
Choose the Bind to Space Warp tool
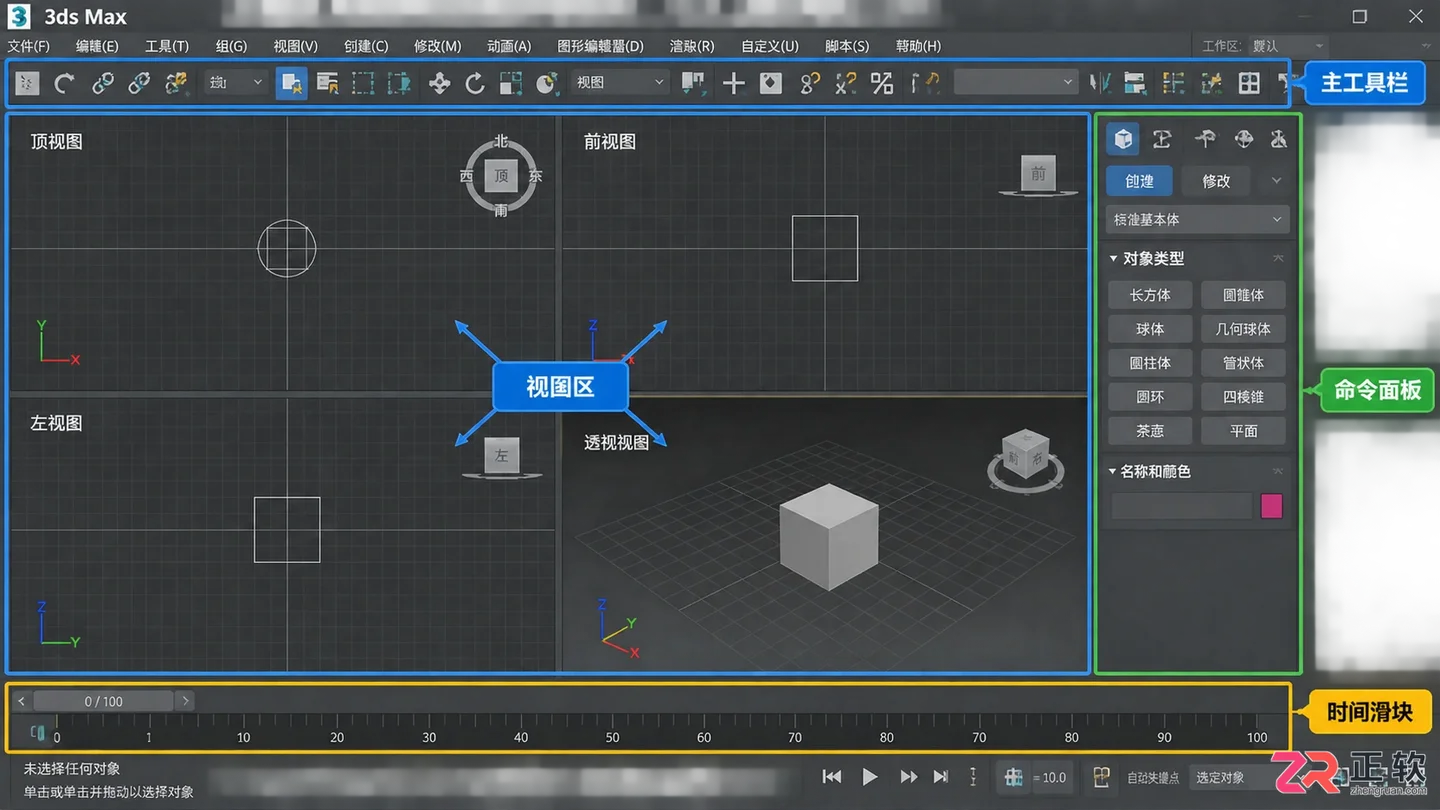tap(177, 83)
